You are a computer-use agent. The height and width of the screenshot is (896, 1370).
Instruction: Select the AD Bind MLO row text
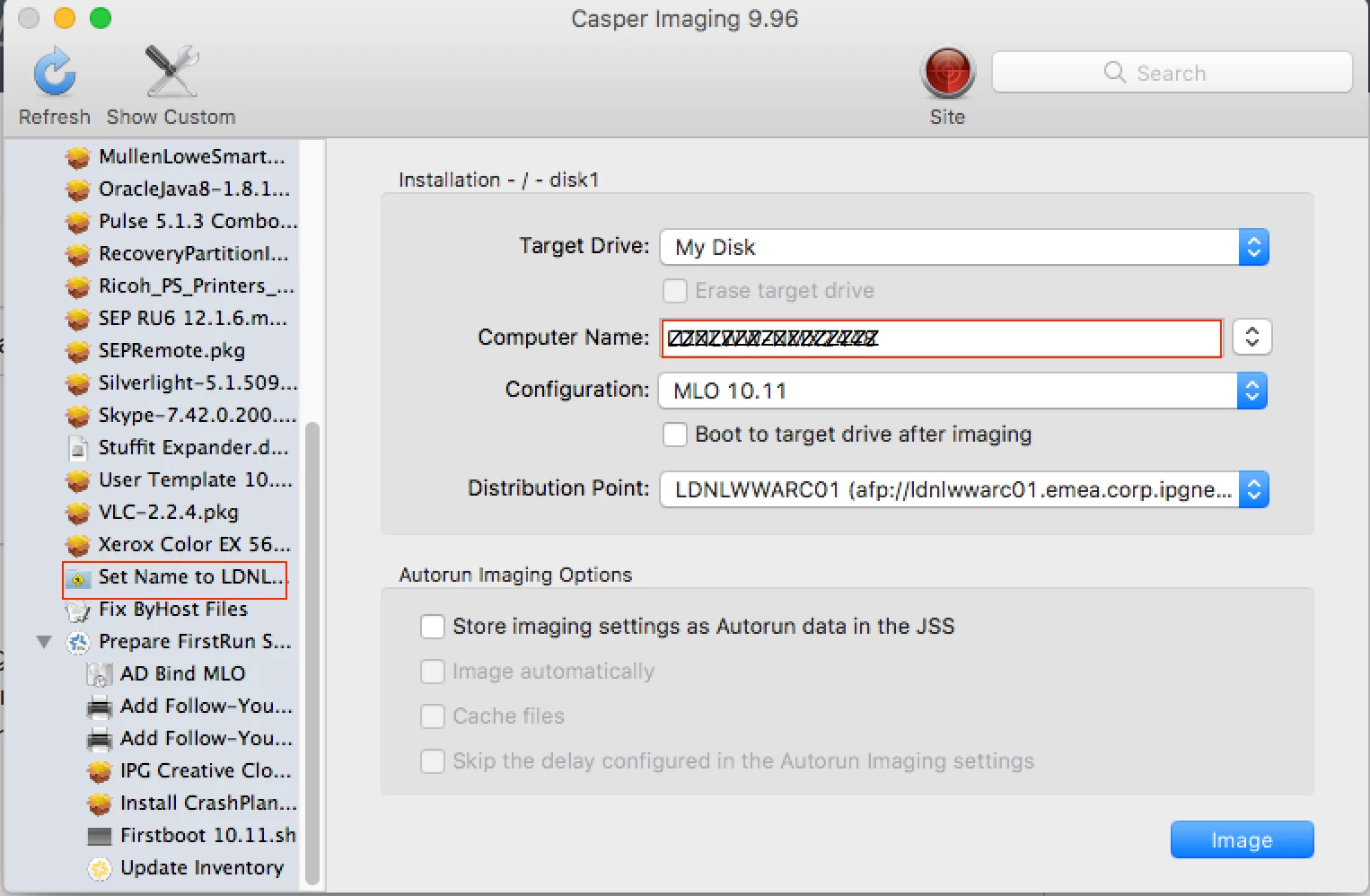tap(182, 673)
